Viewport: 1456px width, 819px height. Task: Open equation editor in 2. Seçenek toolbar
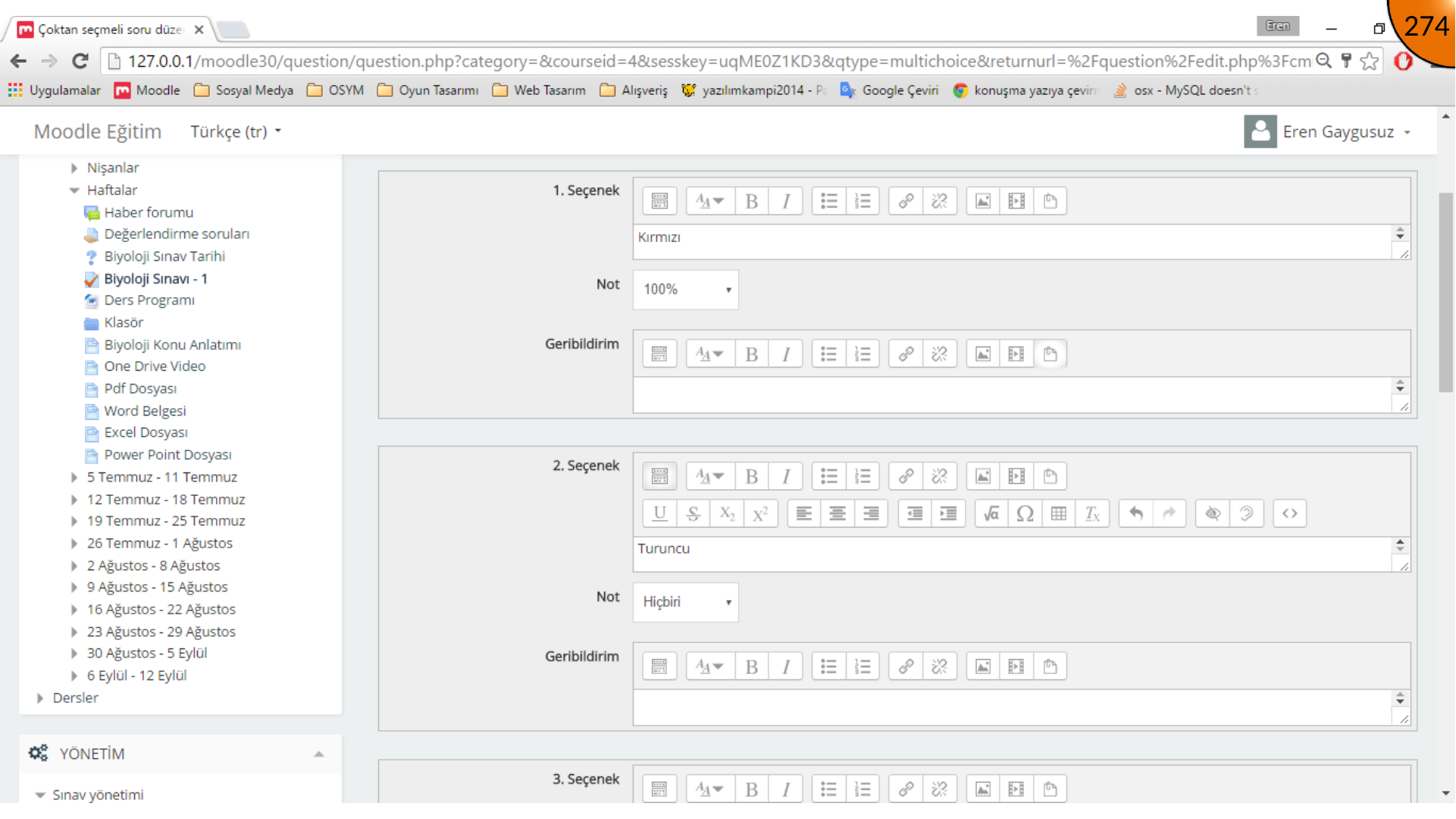tap(991, 513)
